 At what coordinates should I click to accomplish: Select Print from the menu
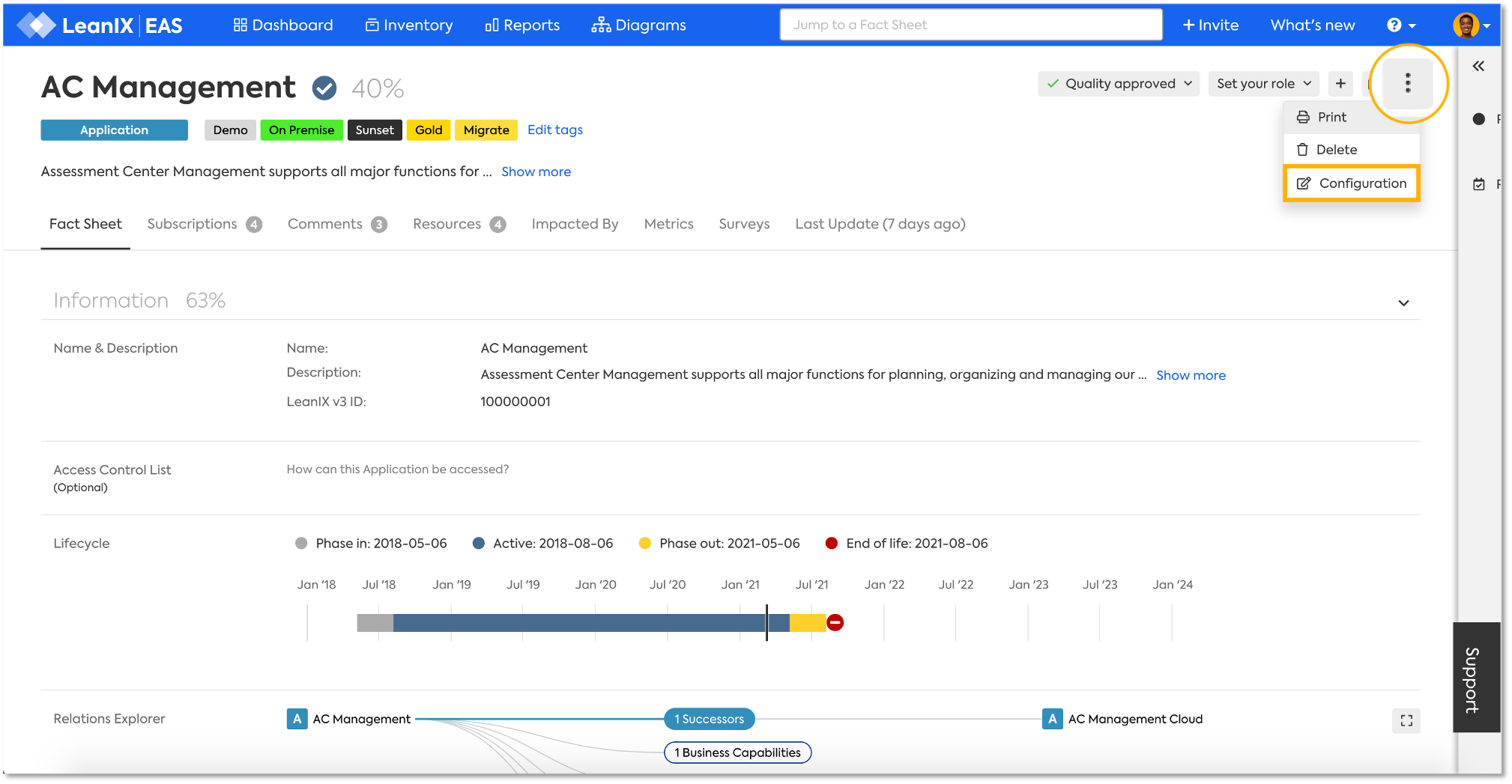coord(1351,118)
